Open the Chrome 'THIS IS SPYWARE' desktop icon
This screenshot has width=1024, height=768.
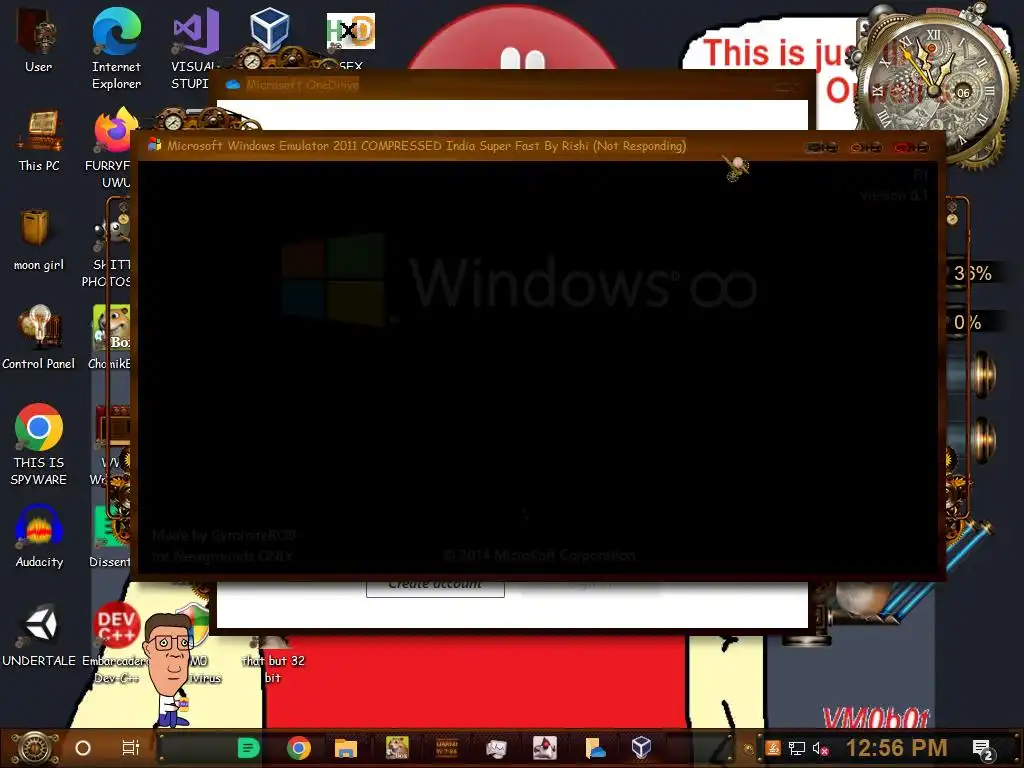click(39, 445)
